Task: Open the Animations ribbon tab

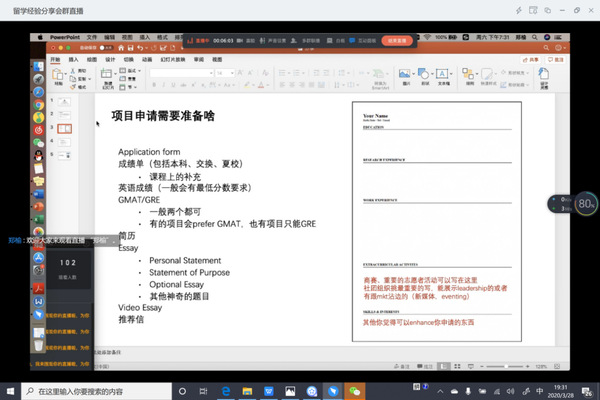Action: (147, 59)
